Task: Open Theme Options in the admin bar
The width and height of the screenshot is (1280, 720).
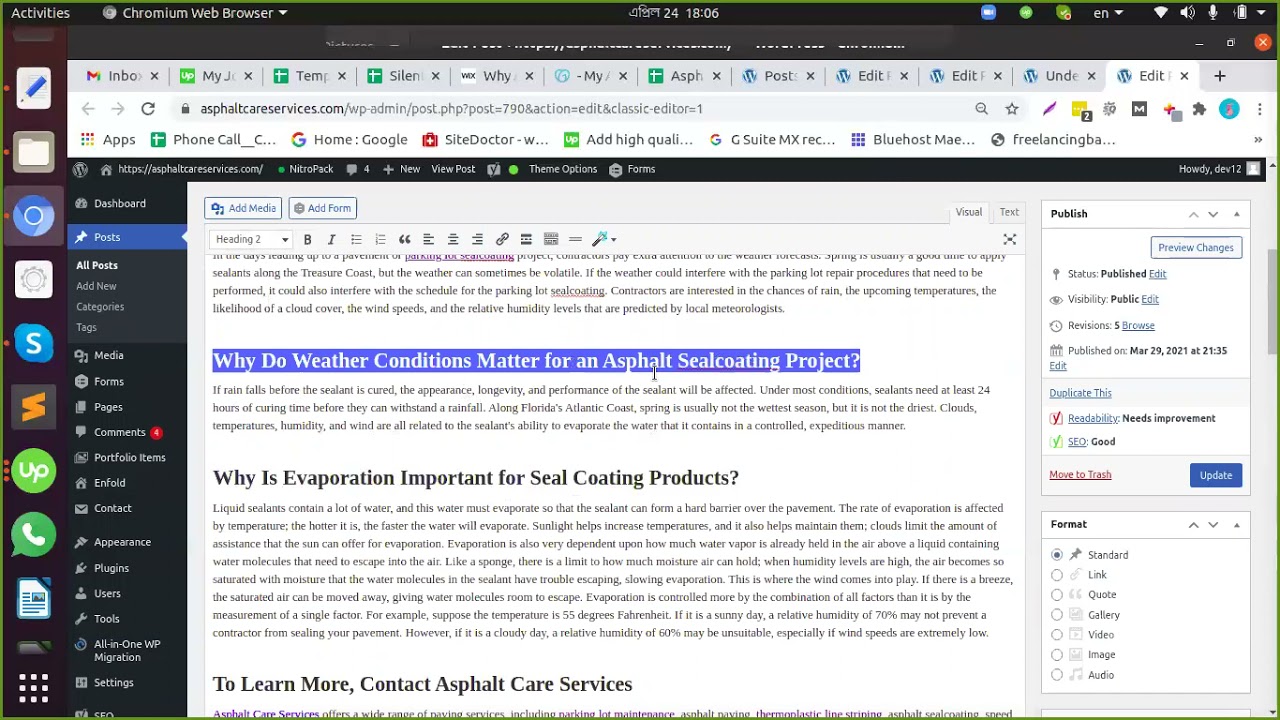Action: point(563,169)
